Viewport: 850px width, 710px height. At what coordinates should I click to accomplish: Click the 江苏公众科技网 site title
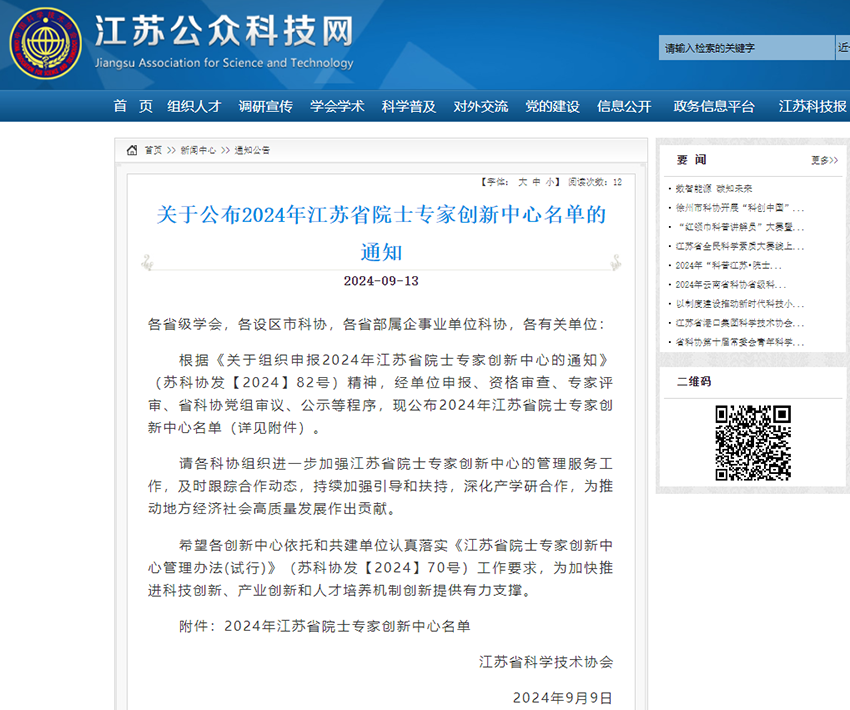coord(224,30)
